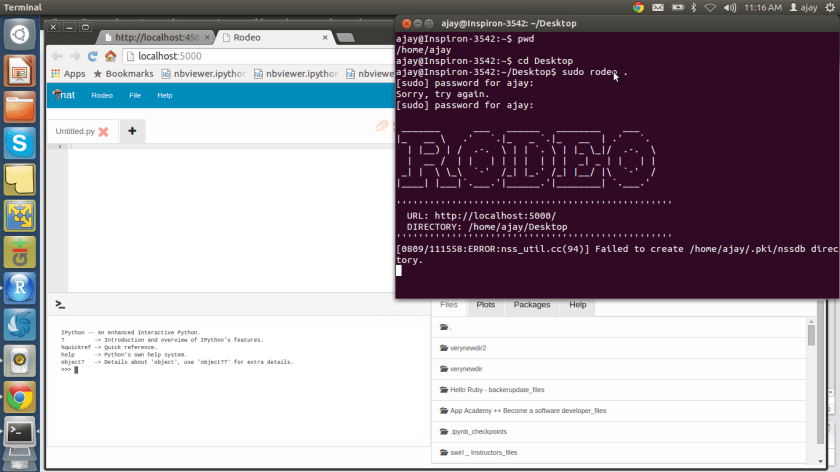
Task: Open Terminal from the dock
Action: pos(20,432)
